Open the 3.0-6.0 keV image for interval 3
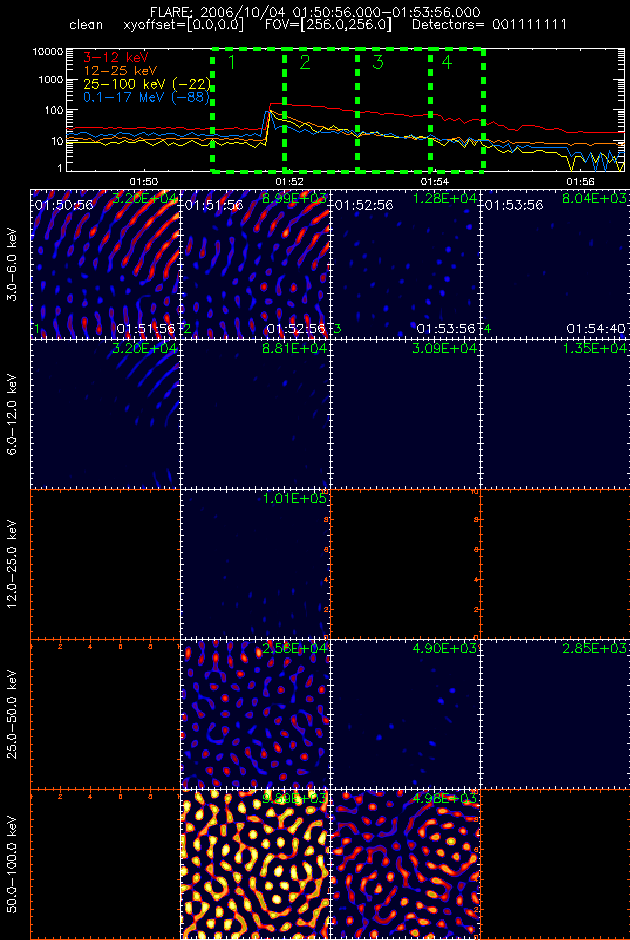This screenshot has width=630, height=940. pos(405,264)
